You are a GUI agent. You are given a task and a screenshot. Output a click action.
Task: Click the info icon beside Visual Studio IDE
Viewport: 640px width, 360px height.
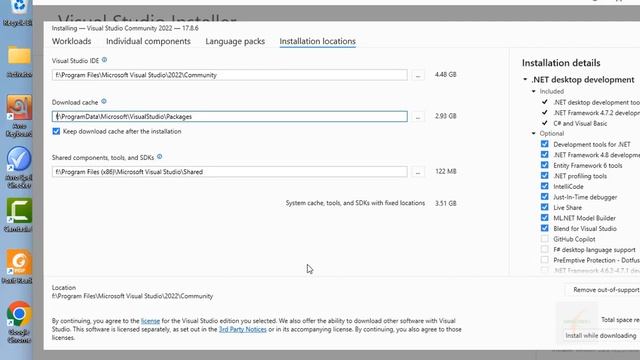pos(104,60)
